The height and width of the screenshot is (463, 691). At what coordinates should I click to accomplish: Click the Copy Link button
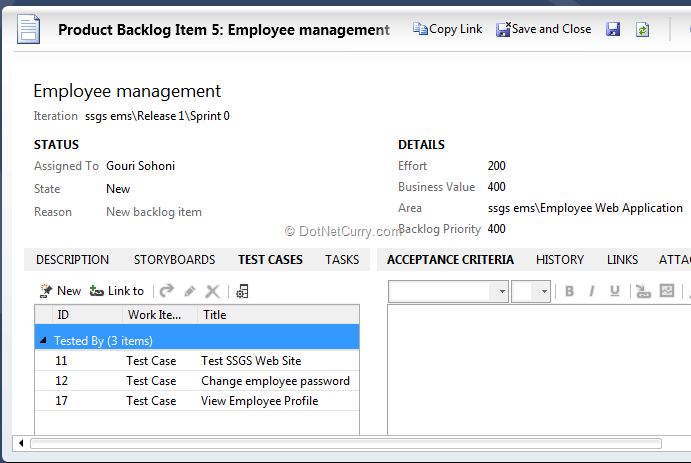(448, 29)
